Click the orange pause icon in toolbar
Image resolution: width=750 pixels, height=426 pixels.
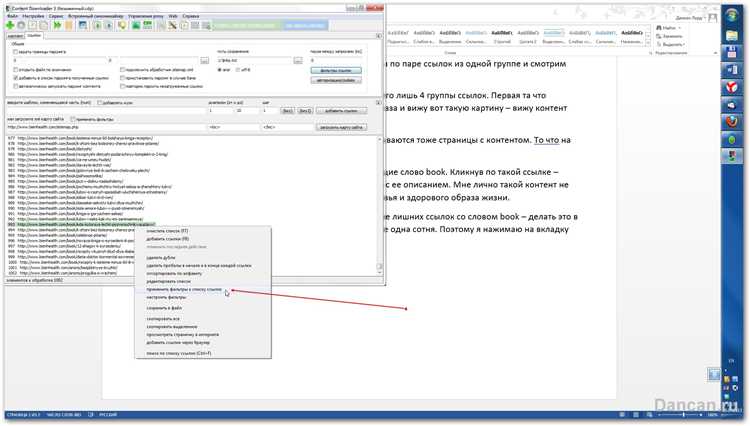click(69, 25)
